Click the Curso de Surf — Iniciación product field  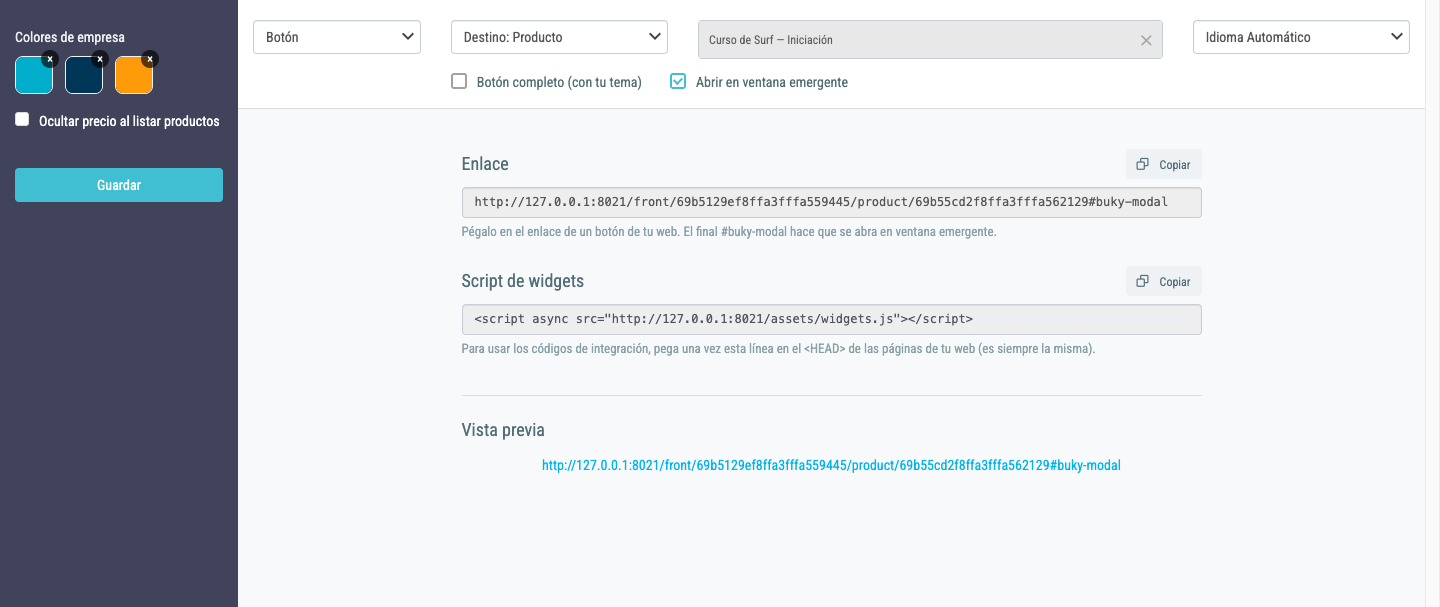pyautogui.click(x=930, y=40)
